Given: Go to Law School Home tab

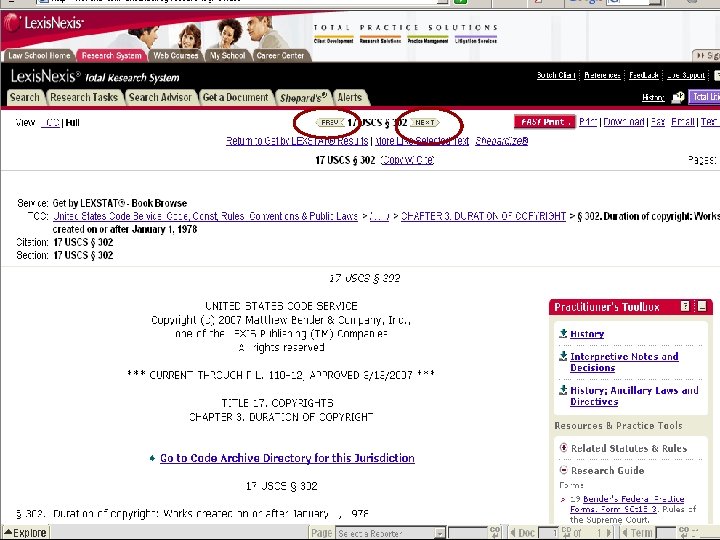Looking at the screenshot, I should pos(39,56).
